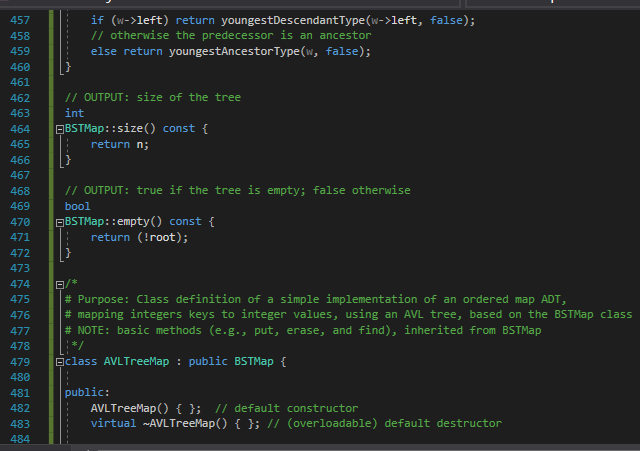
Task: Click the 'else' keyword on line 459
Action: click(x=104, y=51)
